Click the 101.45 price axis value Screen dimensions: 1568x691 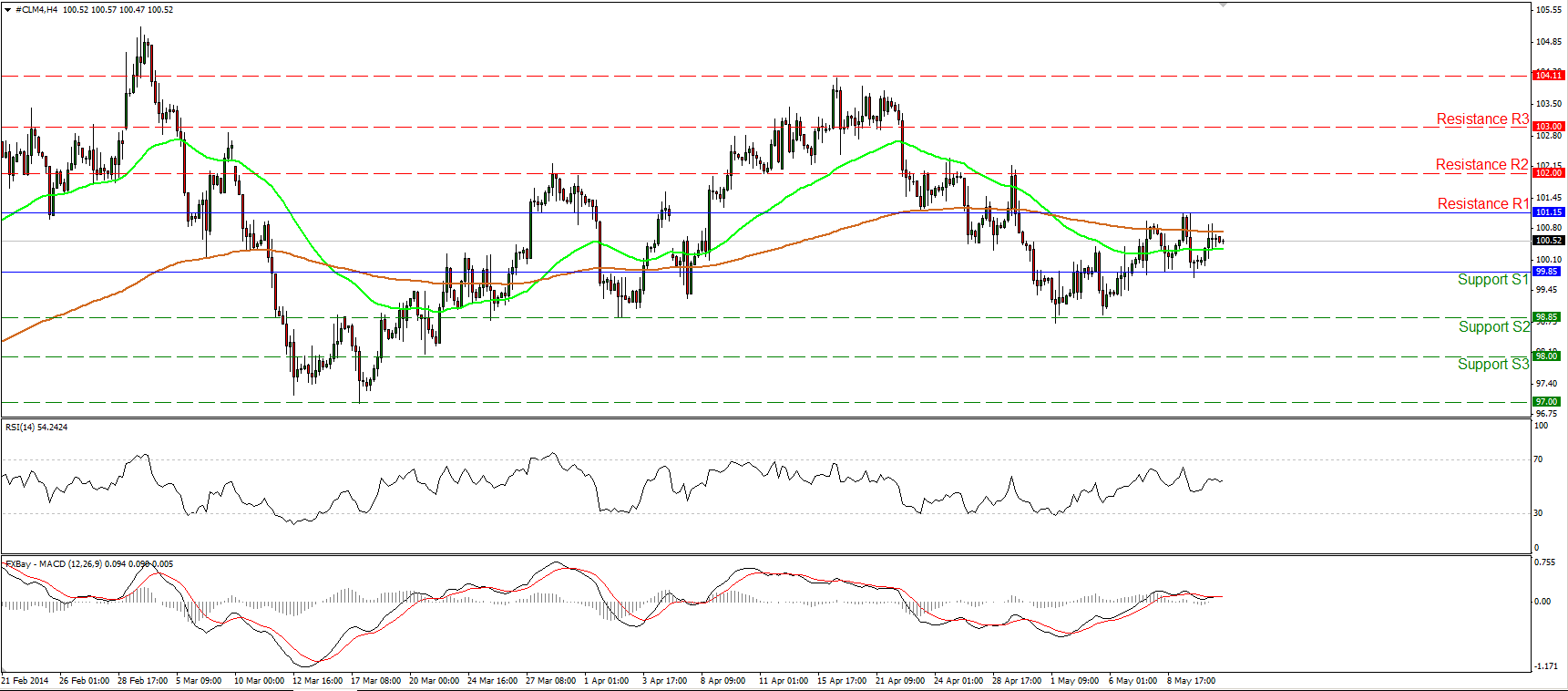click(1549, 198)
